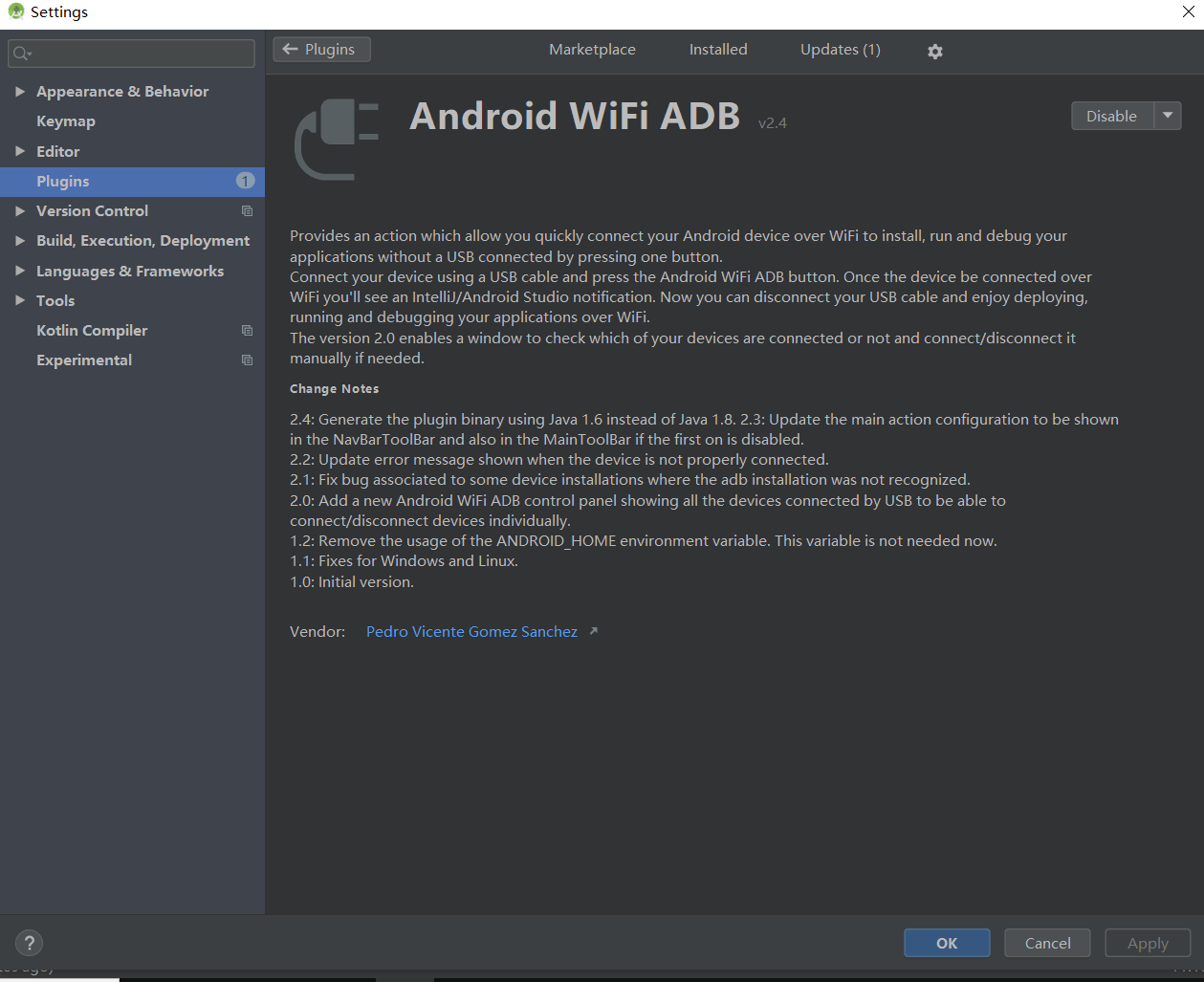Click the Android WiFi ADB title

click(x=575, y=116)
